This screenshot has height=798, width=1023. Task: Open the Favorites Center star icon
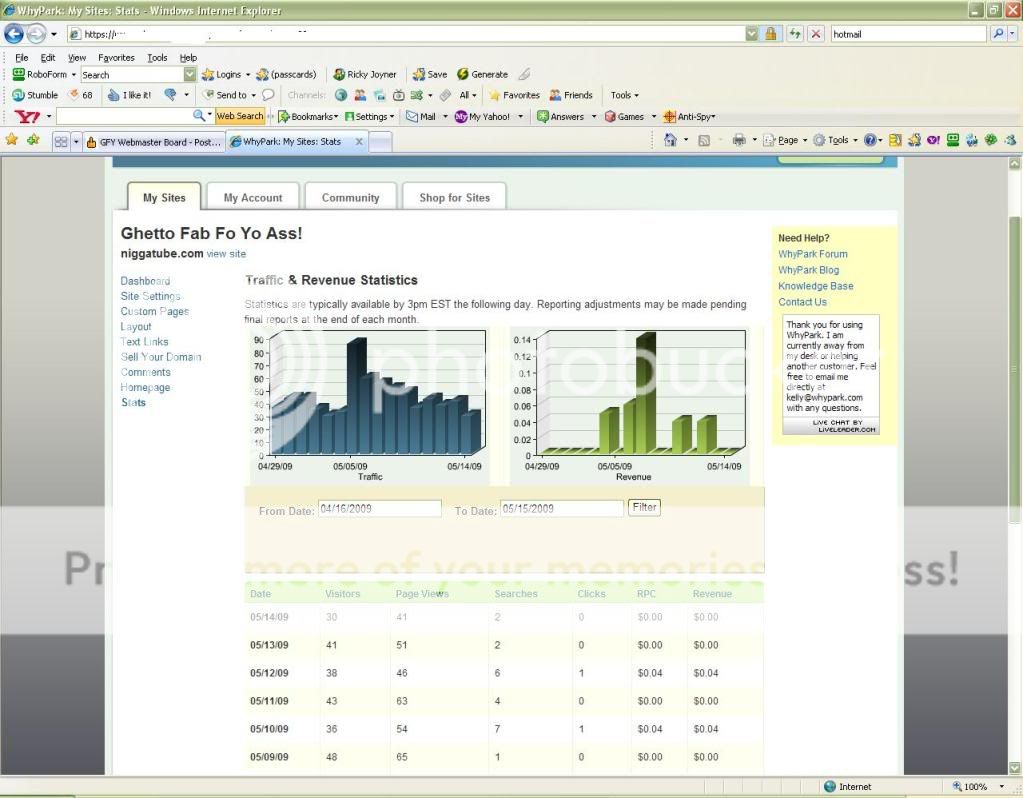12,141
